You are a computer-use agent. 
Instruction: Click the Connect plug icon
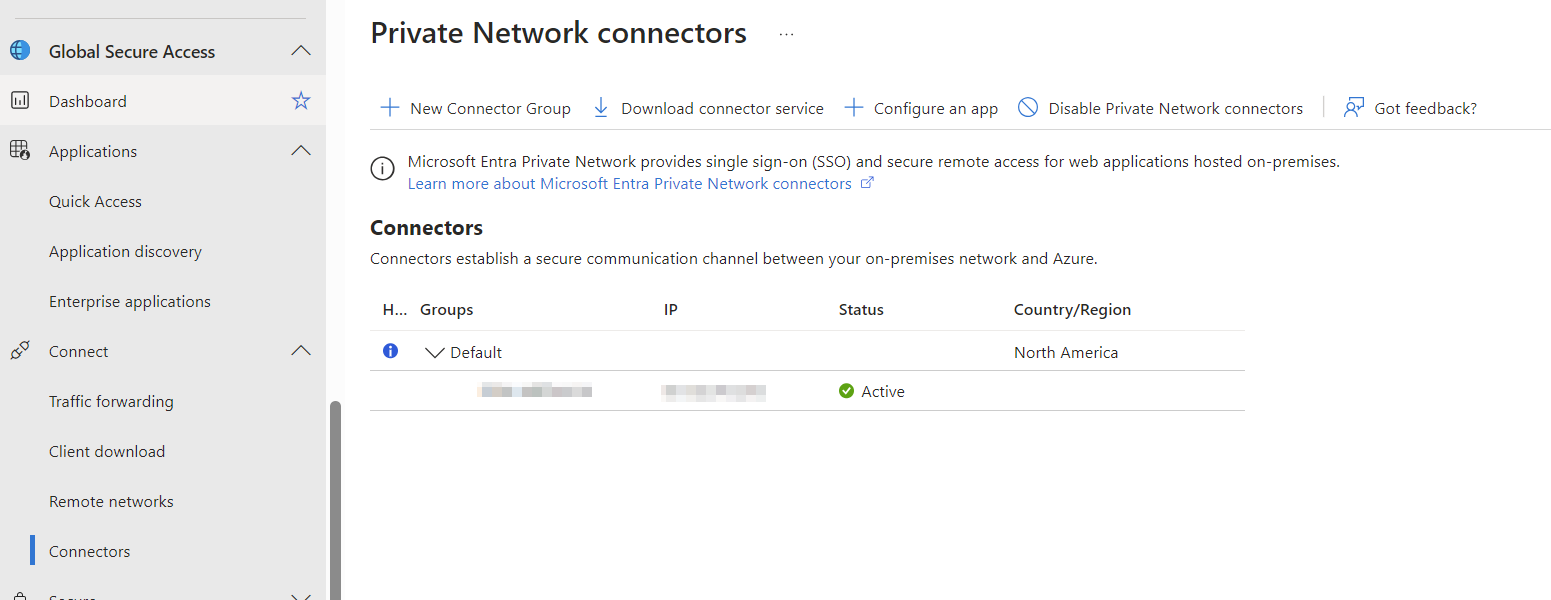20,351
